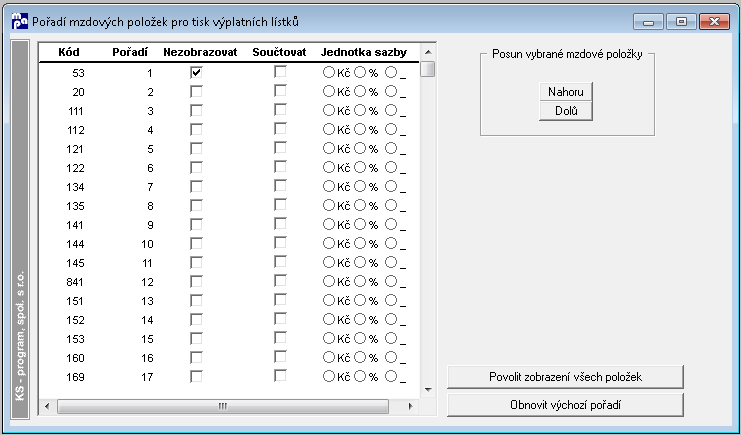Choose % radio button in row code 112

[360, 129]
